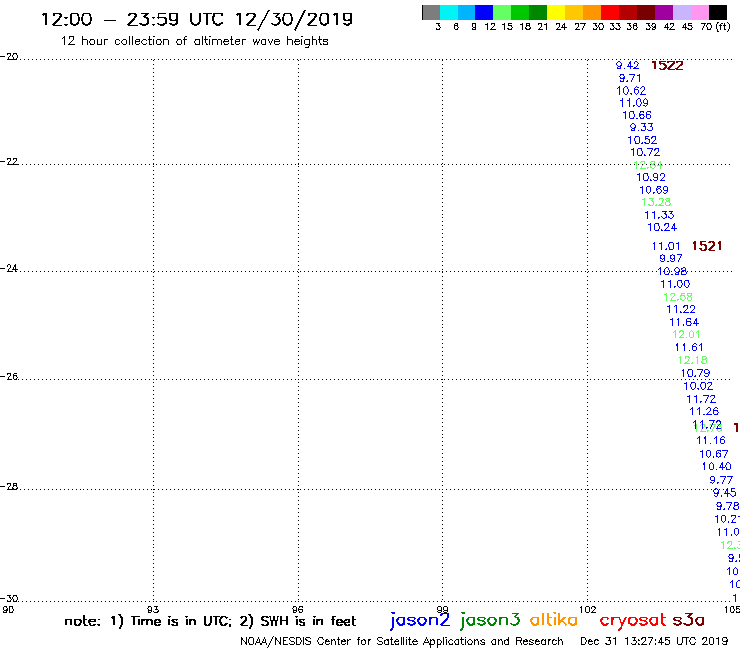
Task: Select the green 12.01 reading
Action: 686,334
